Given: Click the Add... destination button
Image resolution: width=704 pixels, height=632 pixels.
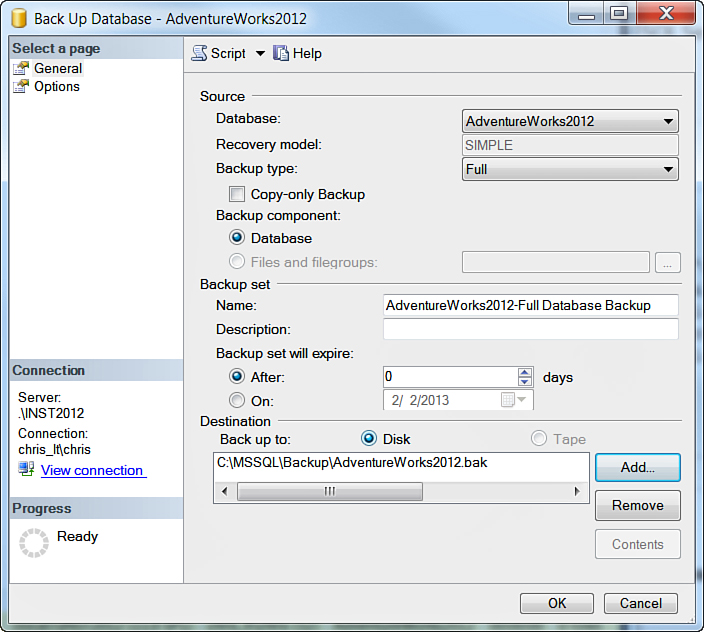Looking at the screenshot, I should click(637, 467).
